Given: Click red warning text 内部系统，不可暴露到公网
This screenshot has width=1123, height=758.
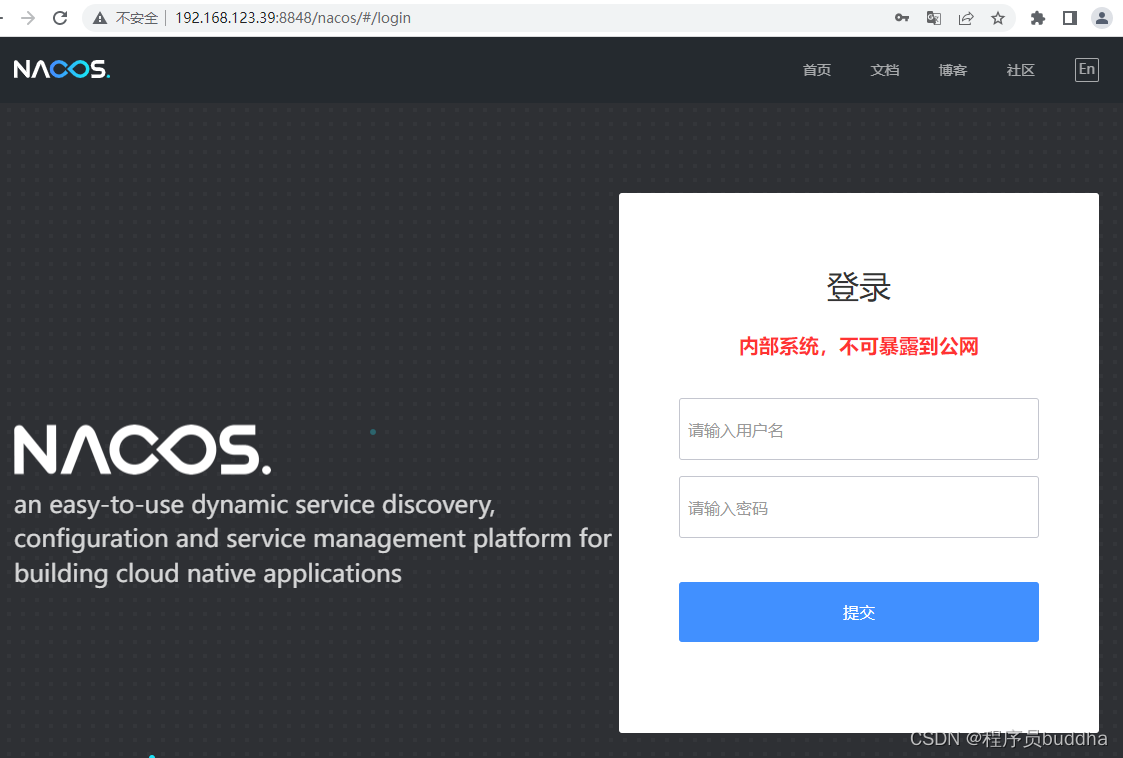Looking at the screenshot, I should (859, 347).
